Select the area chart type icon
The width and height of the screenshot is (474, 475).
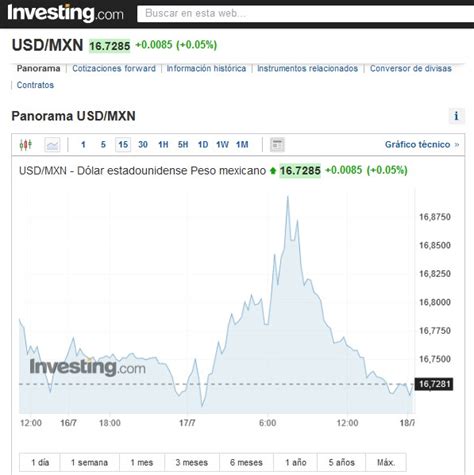(x=52, y=145)
